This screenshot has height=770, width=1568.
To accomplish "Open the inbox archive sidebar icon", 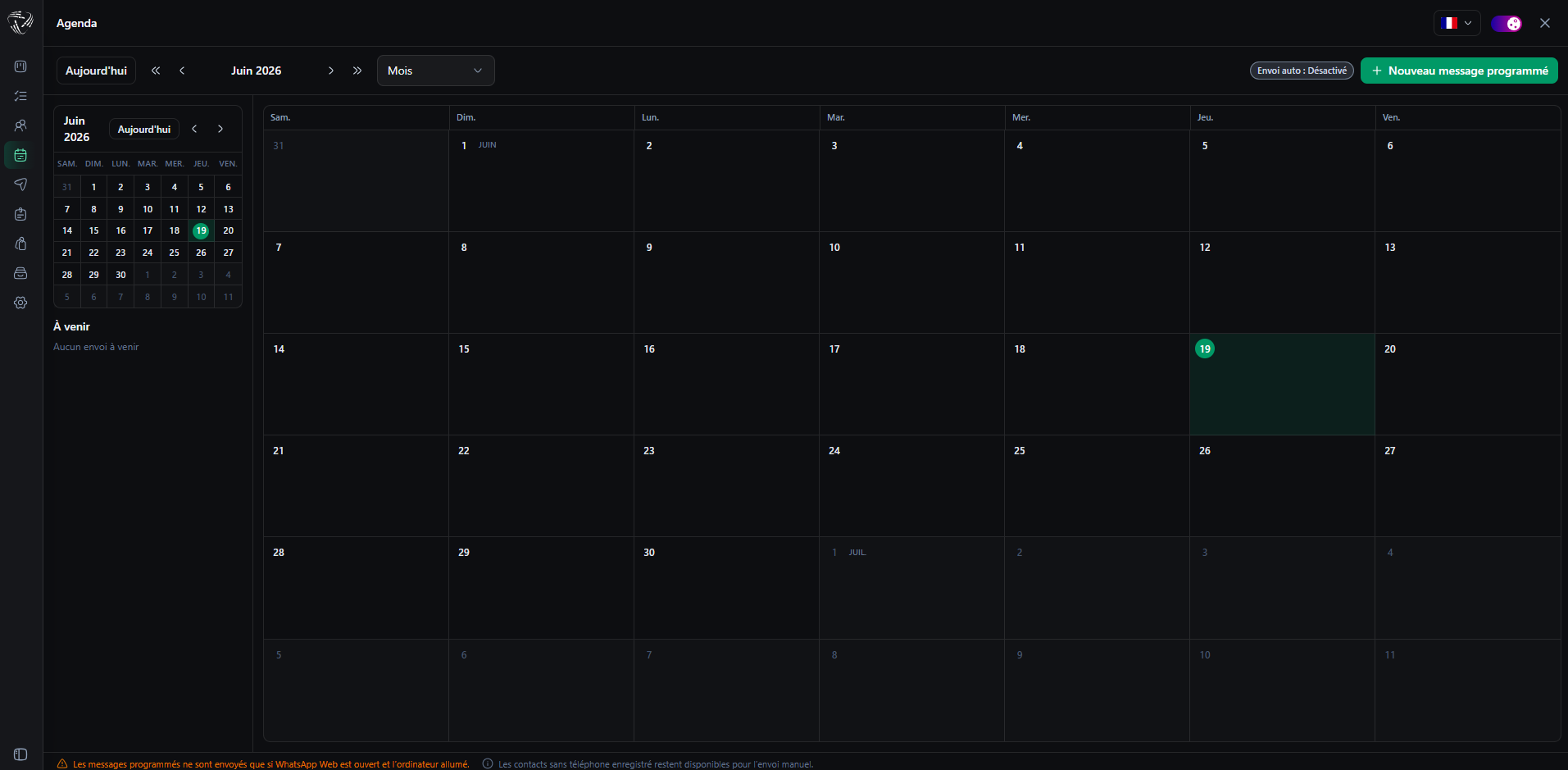I will point(20,273).
